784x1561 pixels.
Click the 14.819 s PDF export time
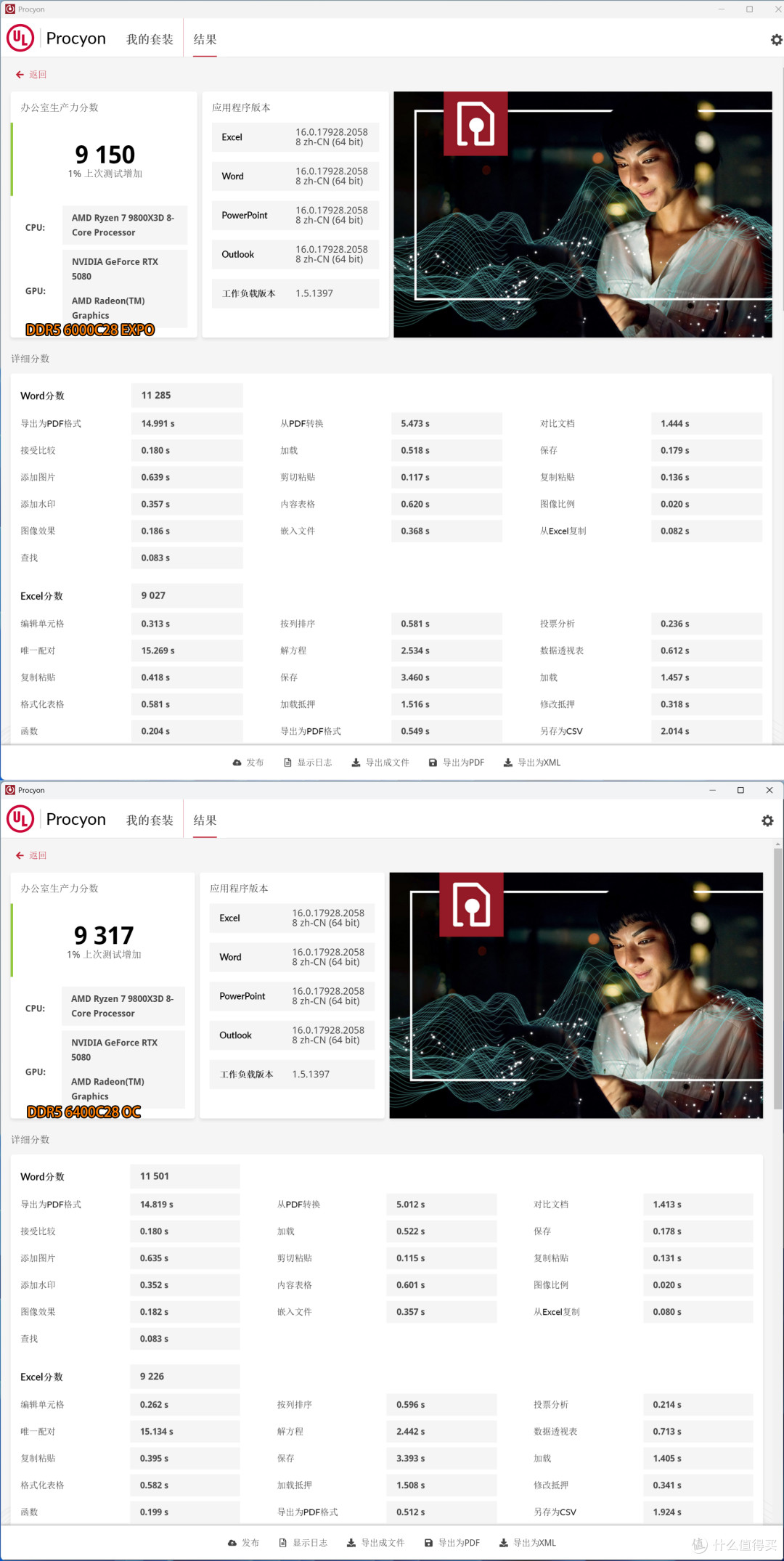[x=185, y=1205]
